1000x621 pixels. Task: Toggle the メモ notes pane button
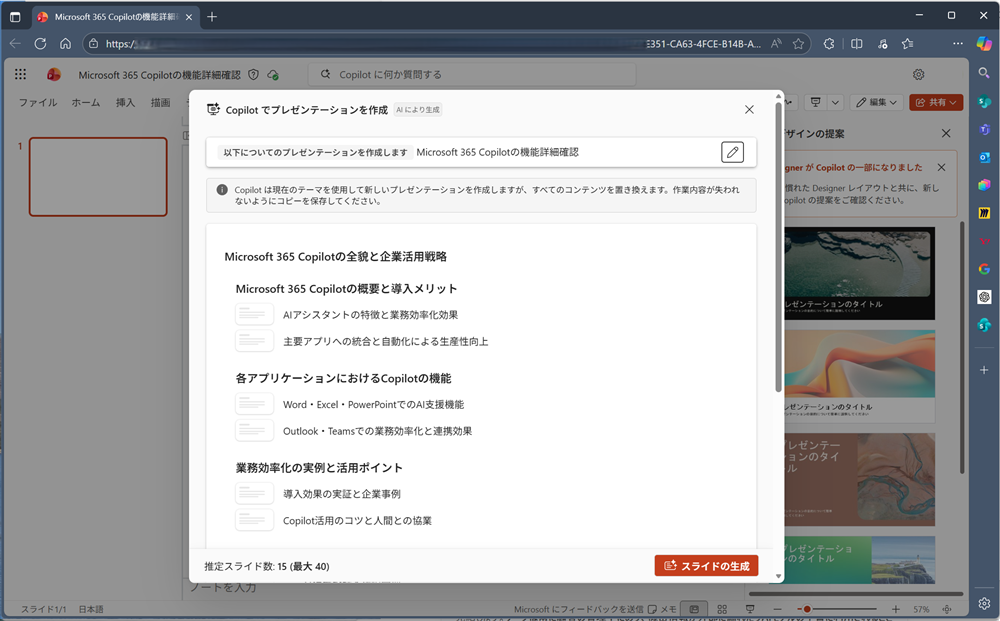coord(663,609)
